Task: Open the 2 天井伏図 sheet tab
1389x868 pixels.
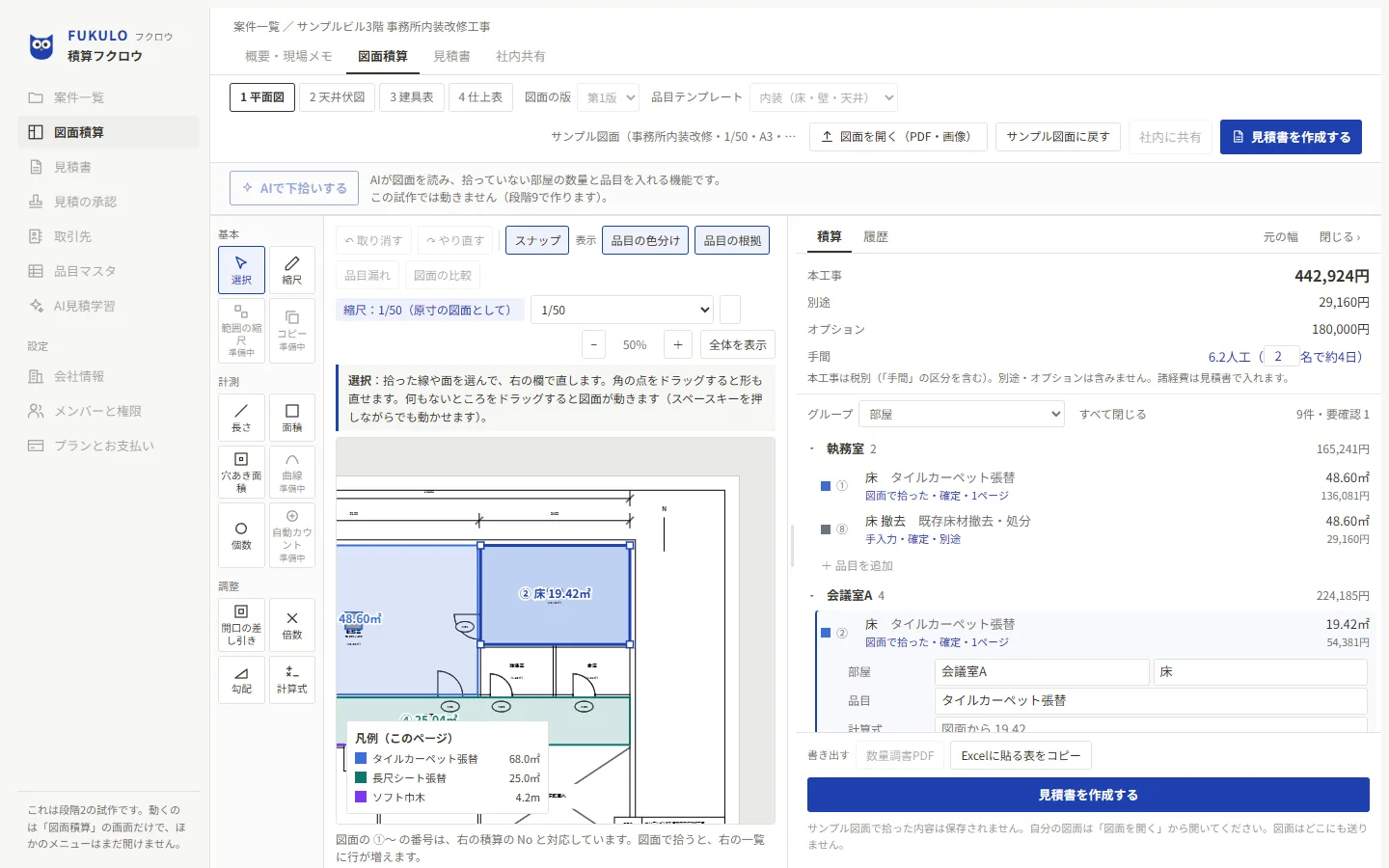Action: [x=338, y=97]
